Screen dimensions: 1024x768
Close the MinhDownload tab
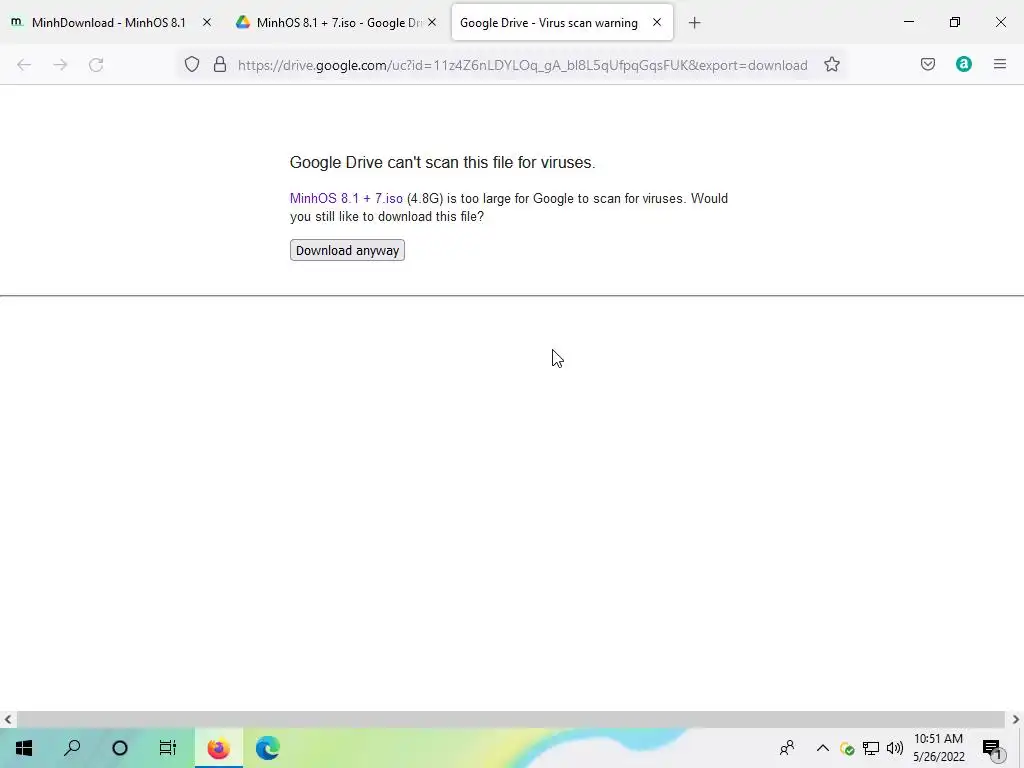[206, 22]
